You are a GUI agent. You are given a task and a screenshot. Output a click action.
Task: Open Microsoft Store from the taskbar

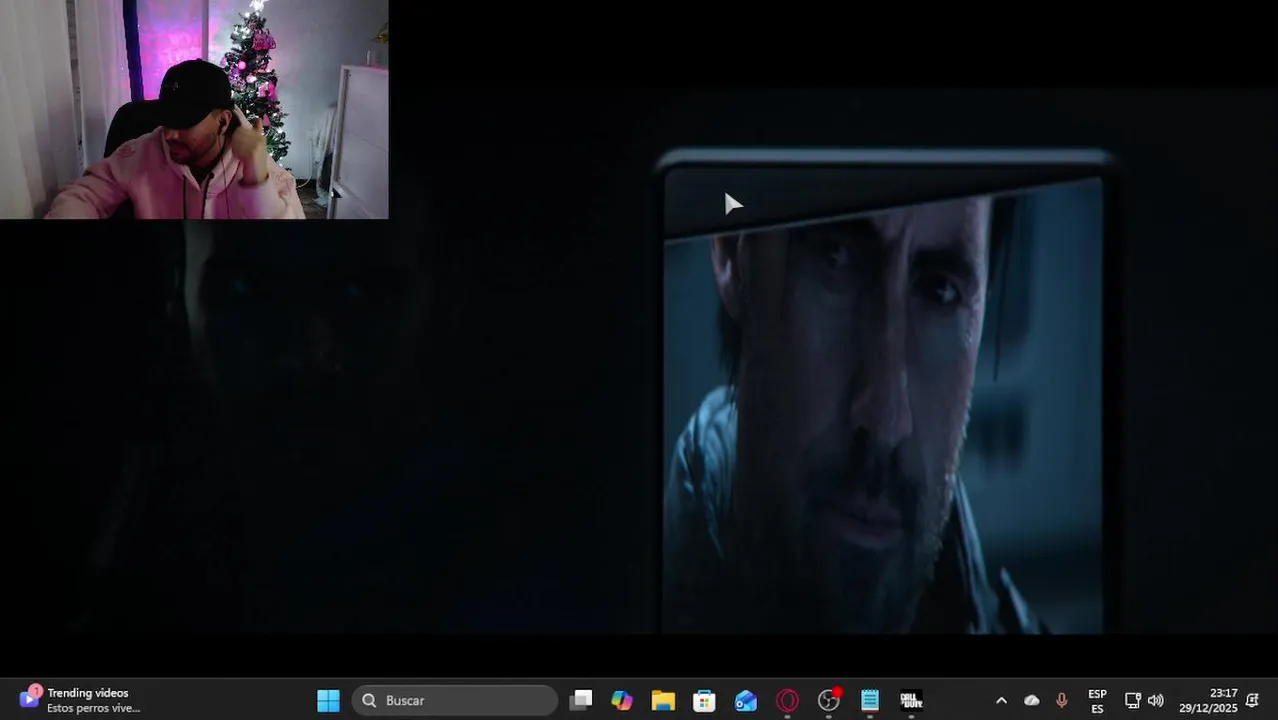704,701
